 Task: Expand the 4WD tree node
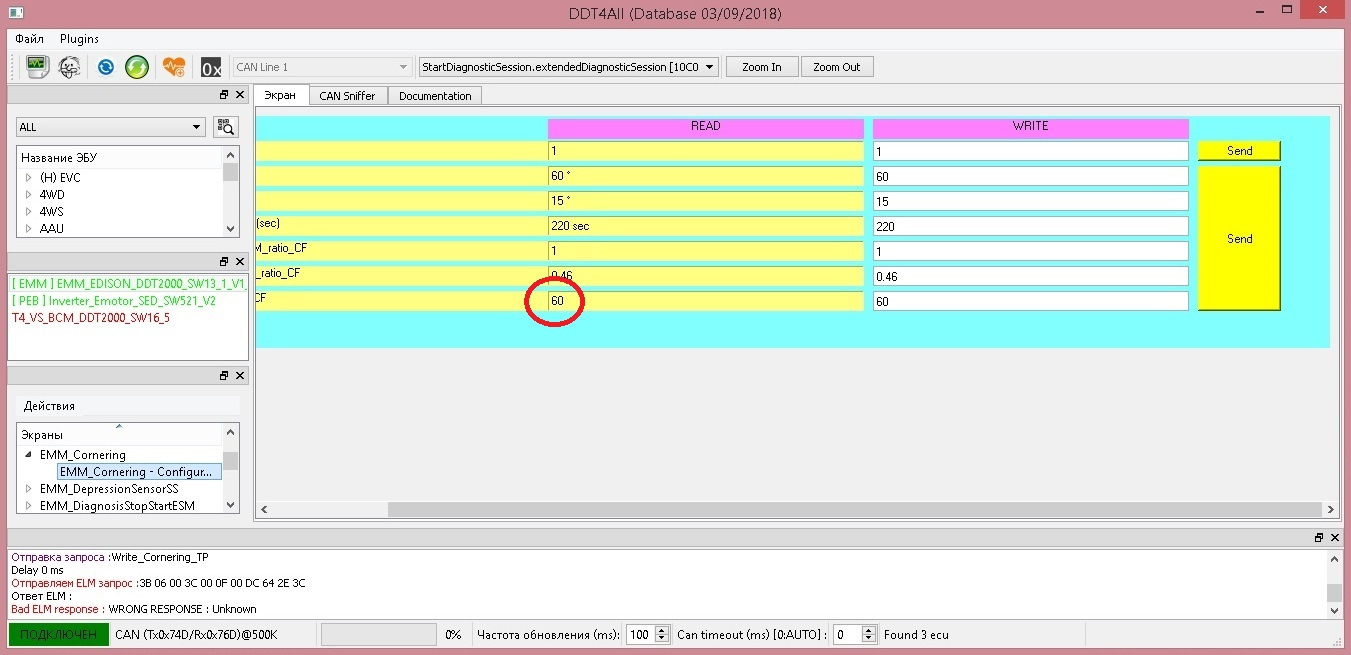28,195
